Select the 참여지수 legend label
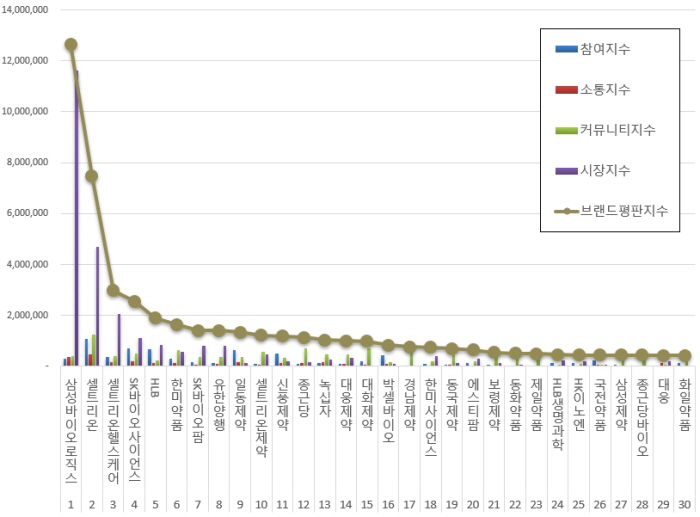This screenshot has height=517, width=700. coord(605,49)
